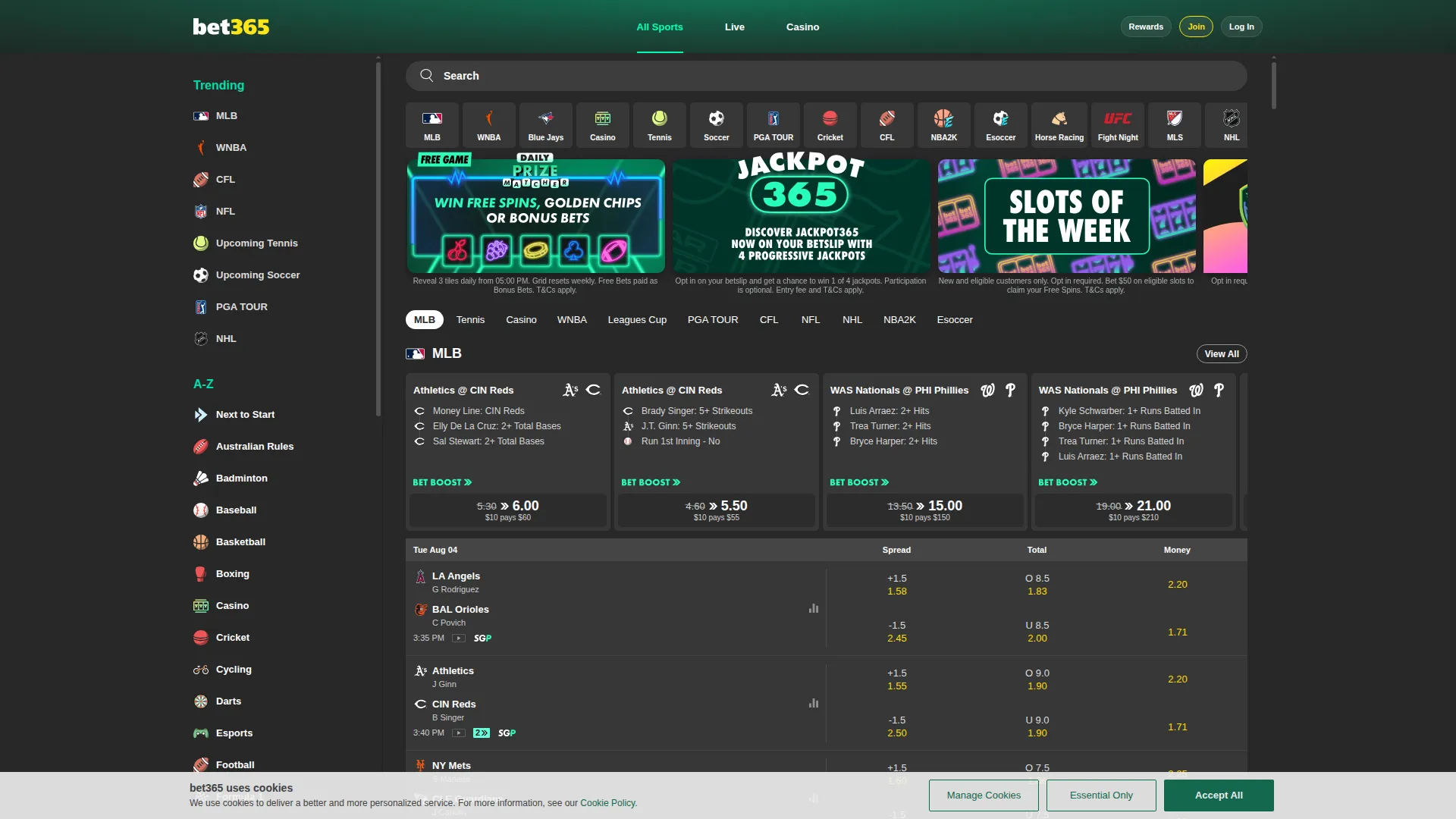Click the main content scrollbar
Viewport: 1456px width, 819px height.
pyautogui.click(x=1274, y=85)
